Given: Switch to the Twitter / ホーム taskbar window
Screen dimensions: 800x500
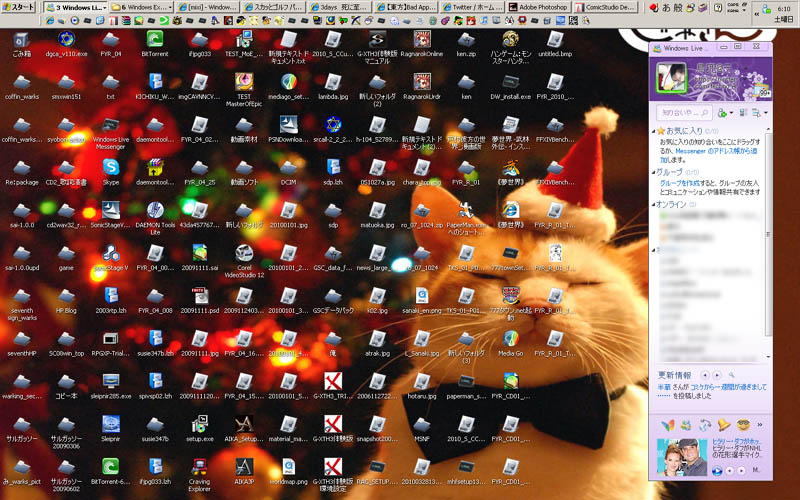Looking at the screenshot, I should (x=471, y=8).
